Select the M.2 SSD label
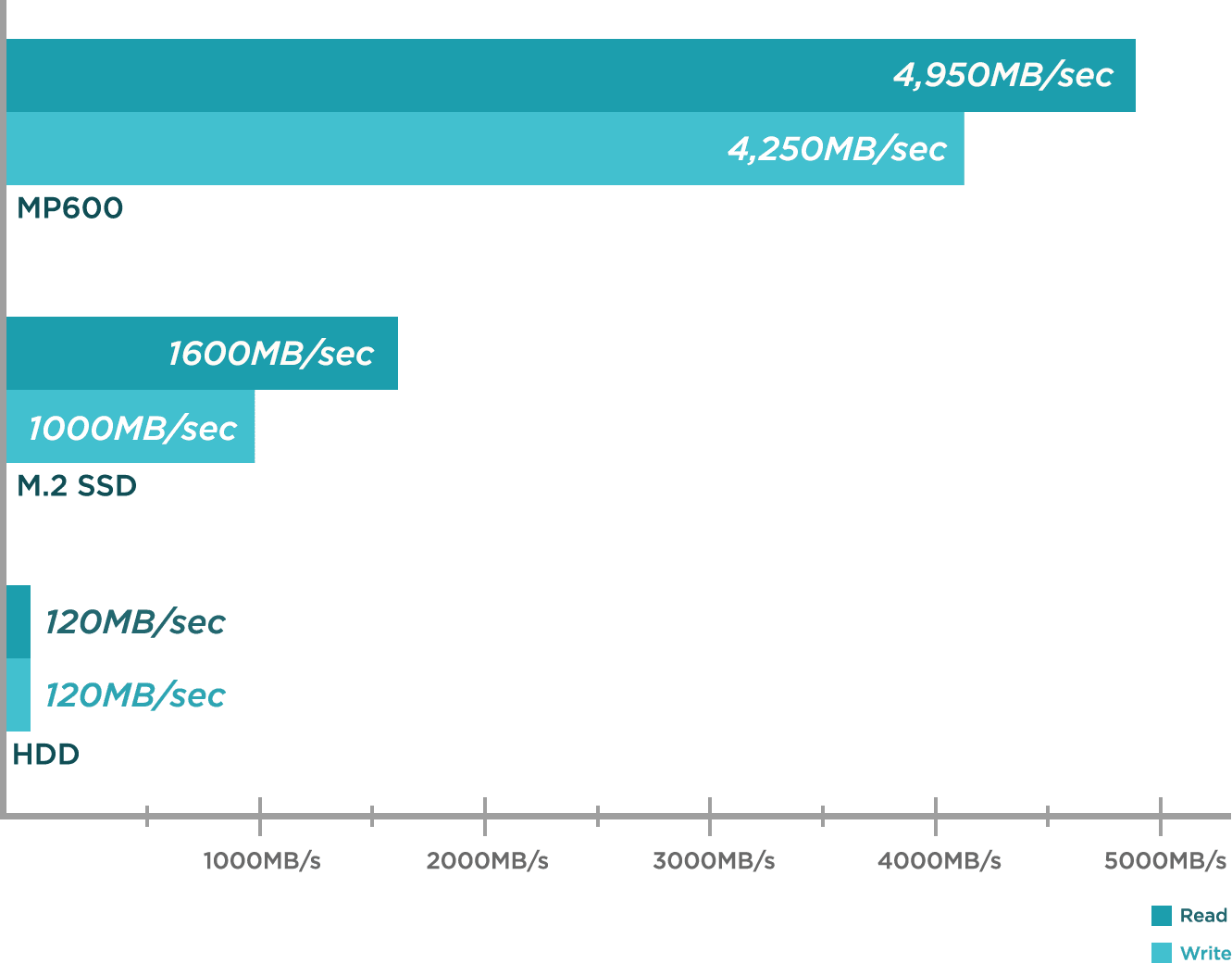The height and width of the screenshot is (963, 1232). pyautogui.click(x=77, y=485)
